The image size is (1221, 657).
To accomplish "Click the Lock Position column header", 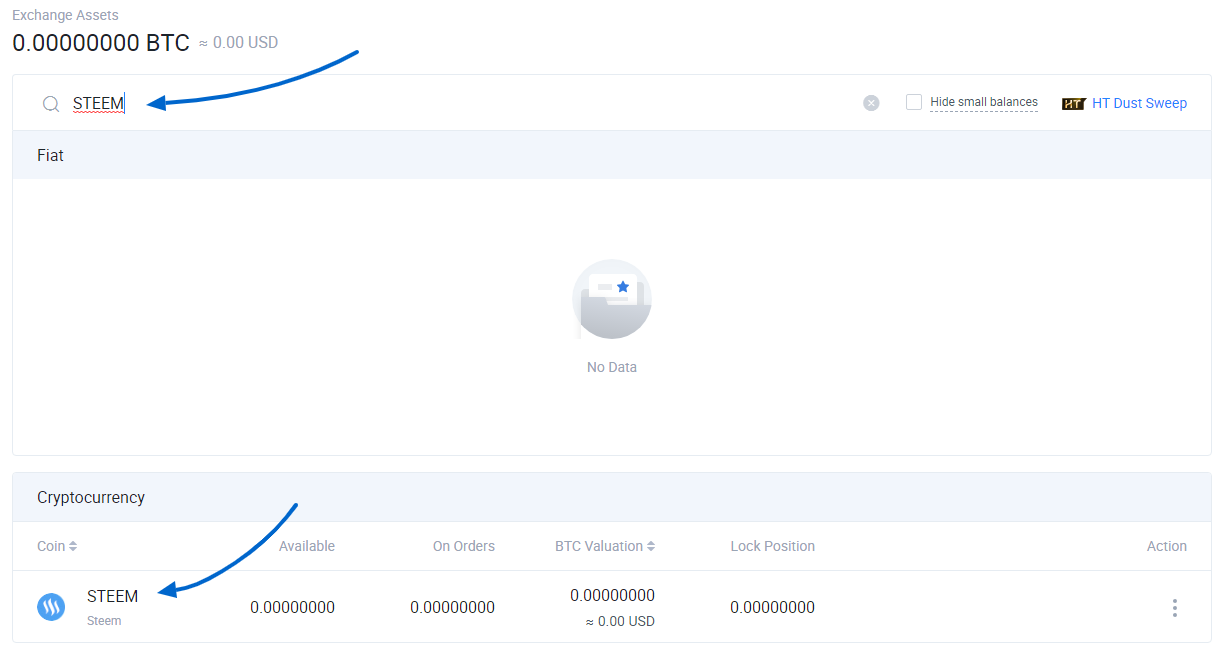I will [x=772, y=546].
